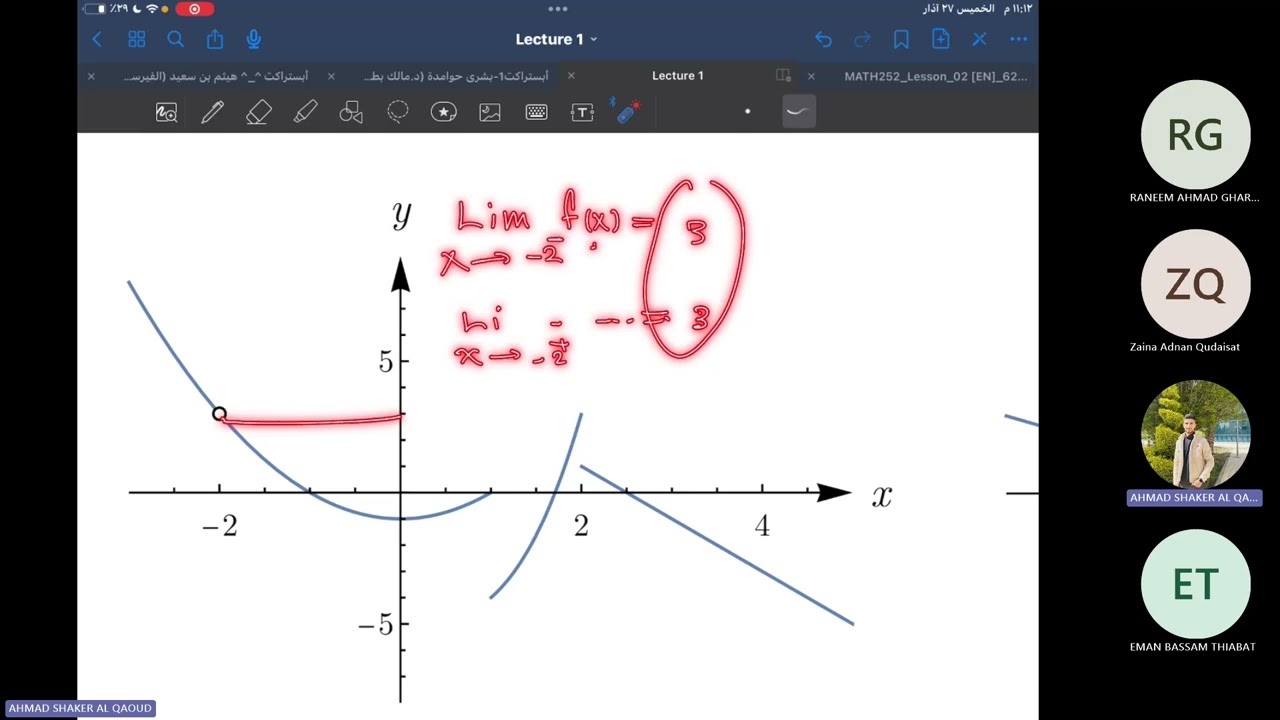
Task: Click the x-axis label −2
Action: pos(220,527)
